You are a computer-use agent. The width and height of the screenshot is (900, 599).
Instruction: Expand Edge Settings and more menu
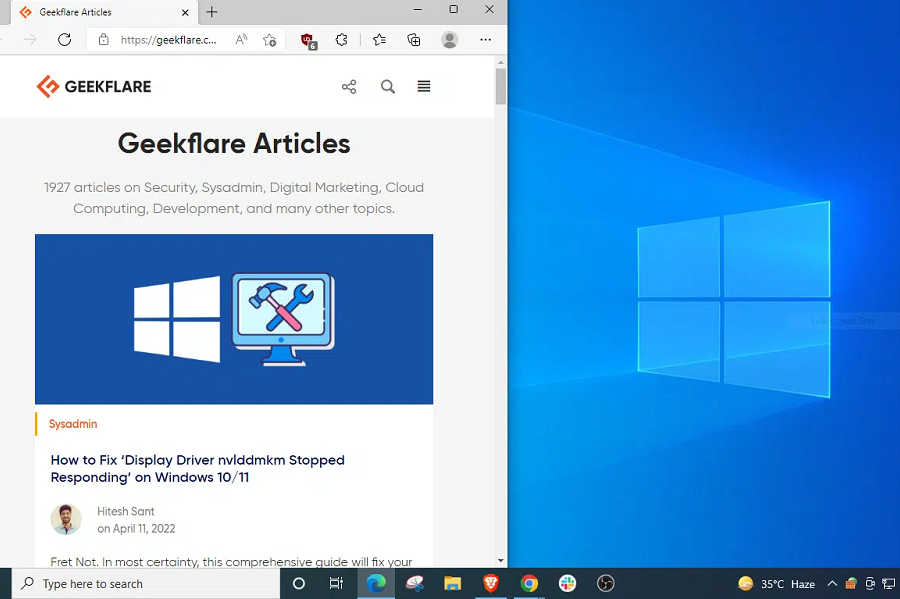click(486, 40)
